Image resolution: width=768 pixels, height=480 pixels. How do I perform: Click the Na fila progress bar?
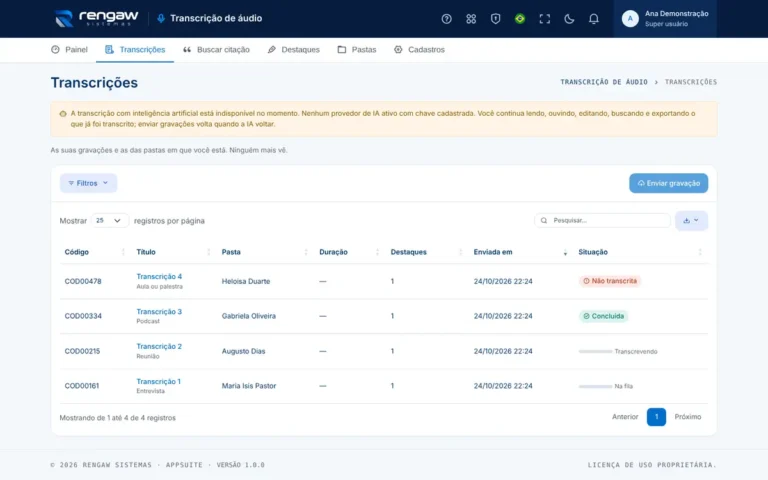coord(596,386)
